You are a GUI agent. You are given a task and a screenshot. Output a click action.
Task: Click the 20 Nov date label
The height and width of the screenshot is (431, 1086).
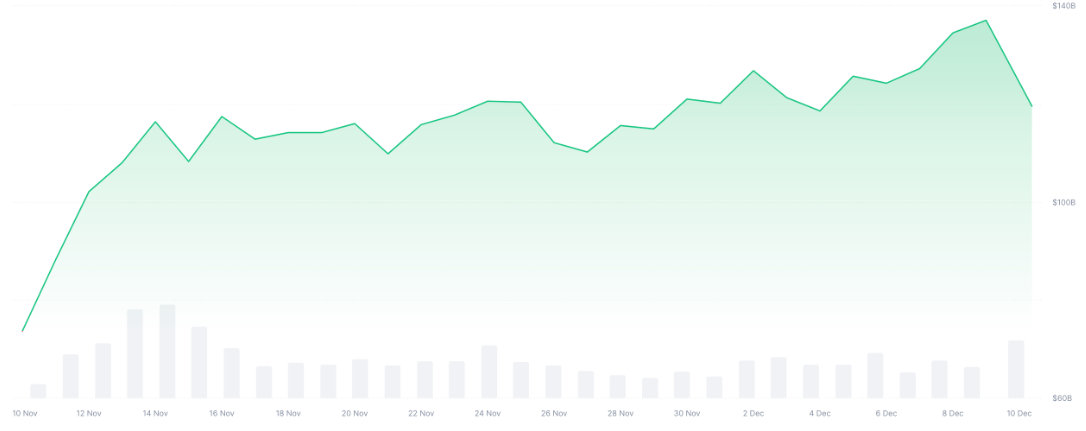(354, 413)
